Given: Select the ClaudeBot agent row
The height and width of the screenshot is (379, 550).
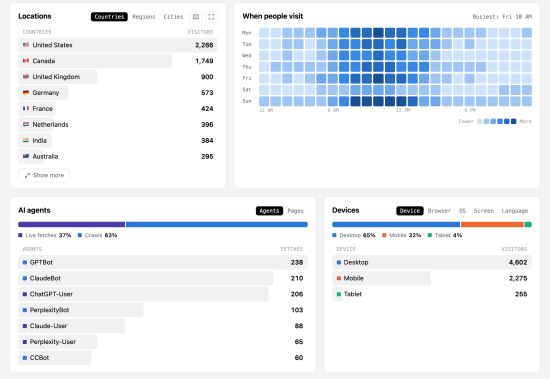Looking at the screenshot, I should tap(163, 278).
